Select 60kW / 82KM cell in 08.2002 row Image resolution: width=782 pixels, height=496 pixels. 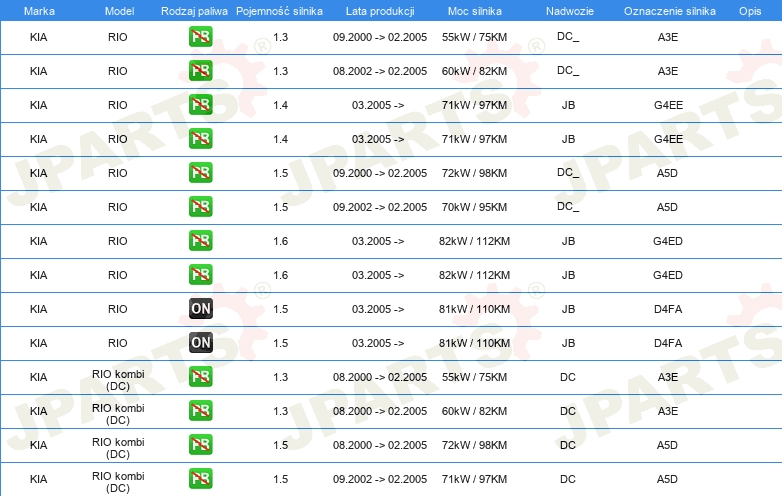tap(474, 71)
